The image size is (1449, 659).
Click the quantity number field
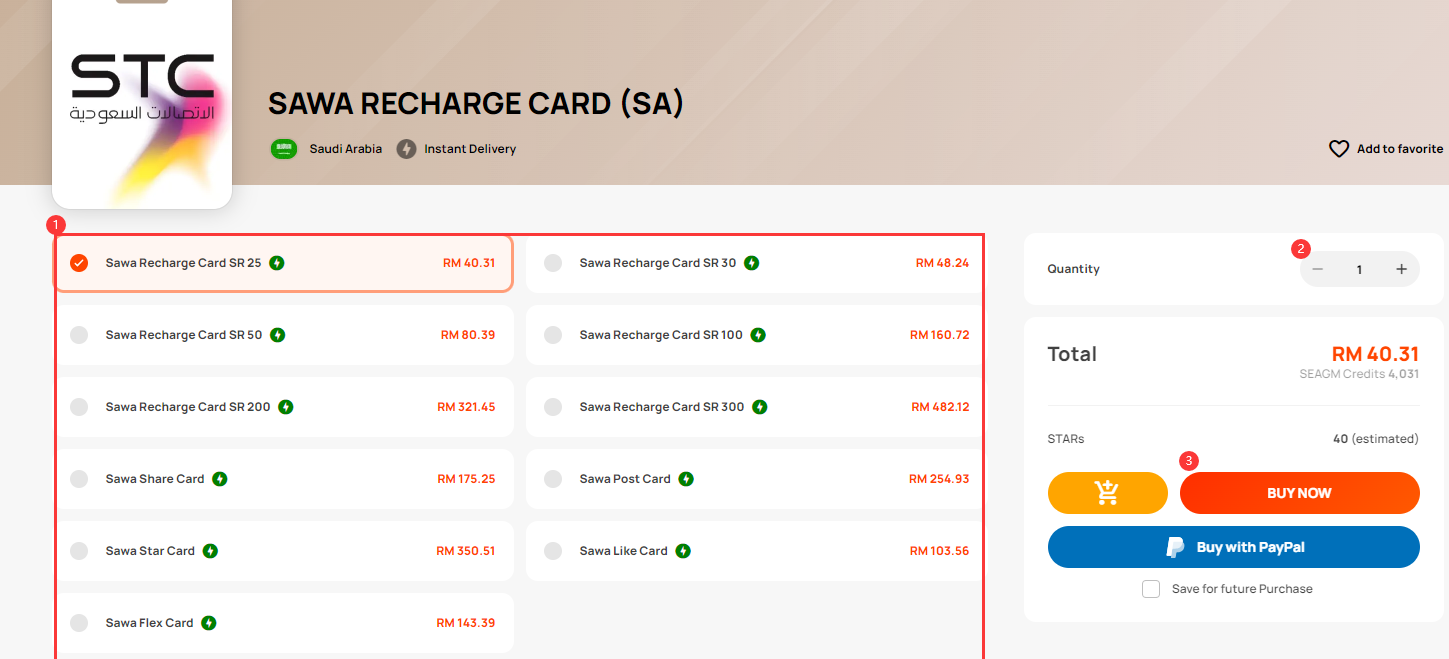click(1359, 269)
